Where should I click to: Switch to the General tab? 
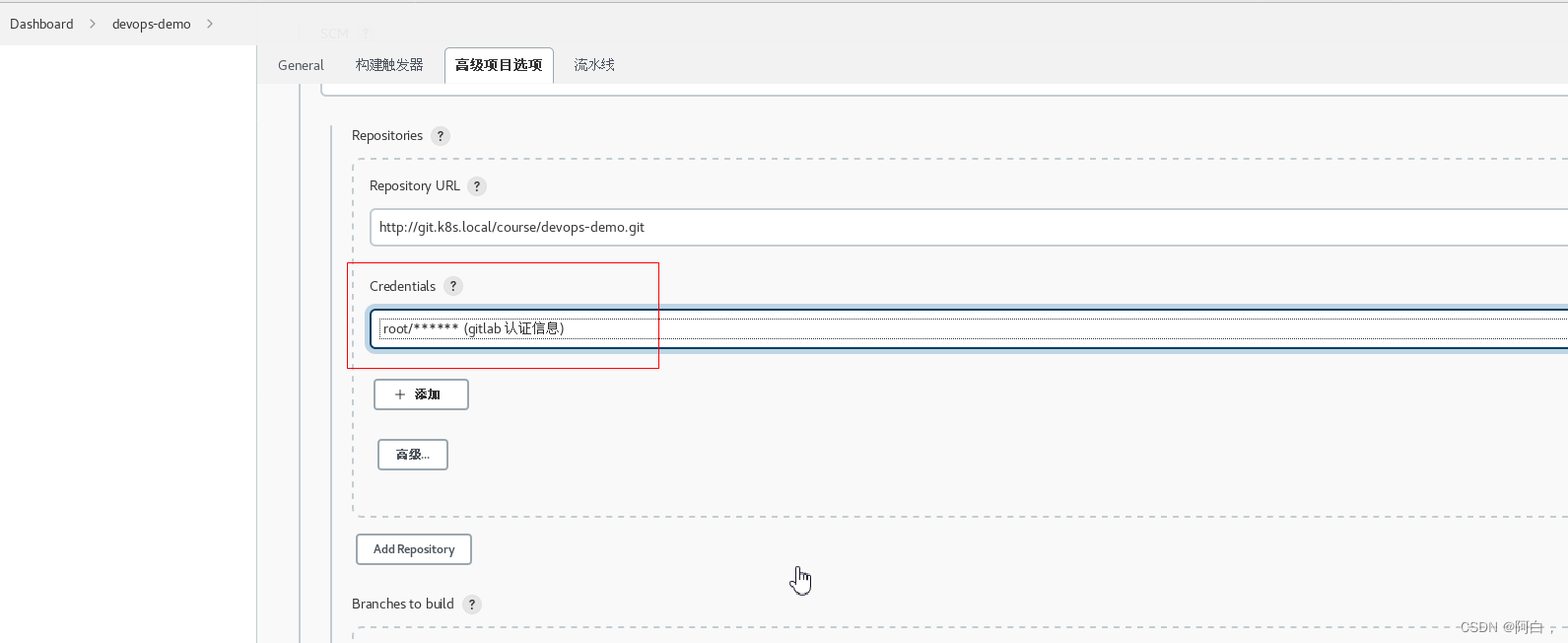[x=301, y=65]
